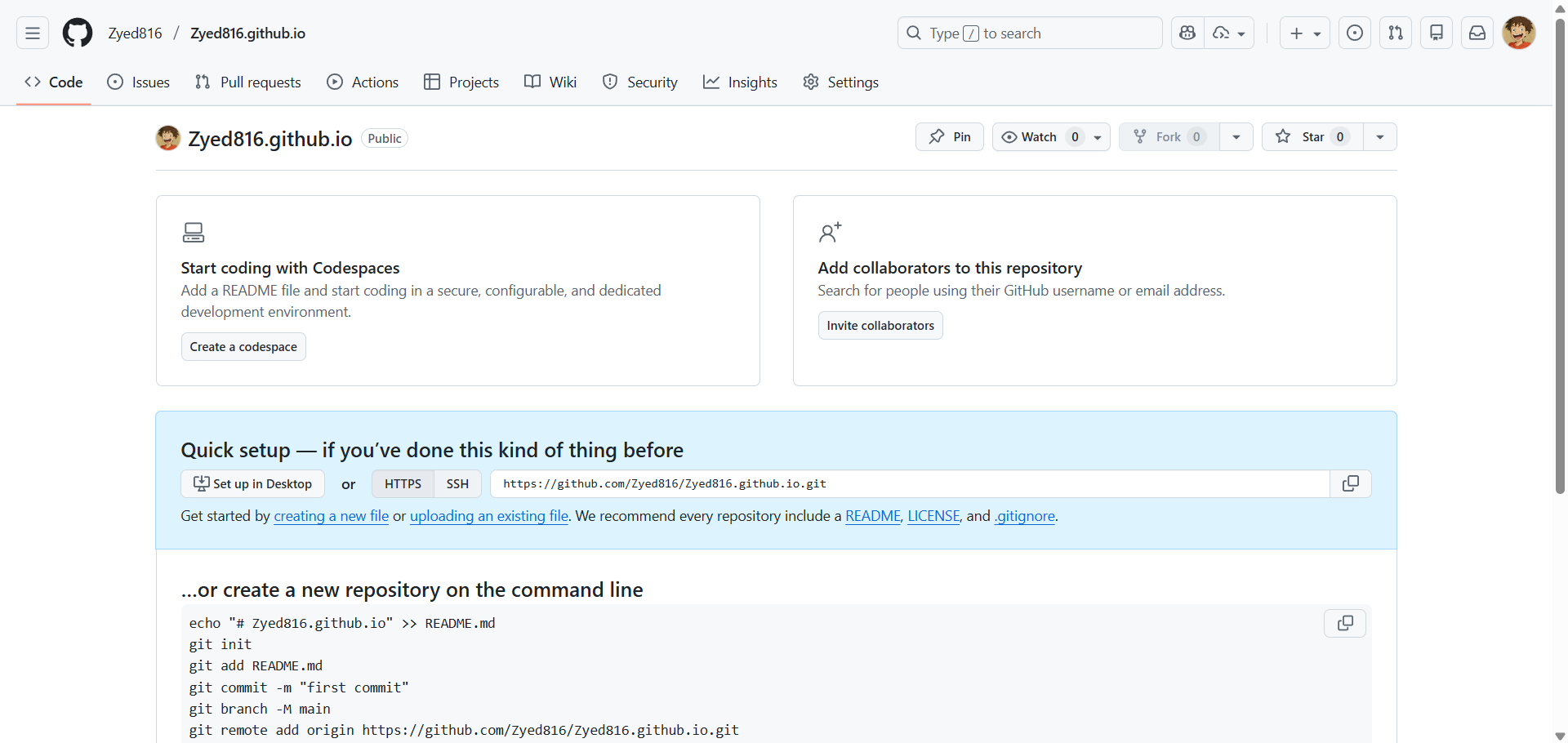1568x743 pixels.
Task: Click 'Start coding with Codespaces' heading
Action: point(290,268)
